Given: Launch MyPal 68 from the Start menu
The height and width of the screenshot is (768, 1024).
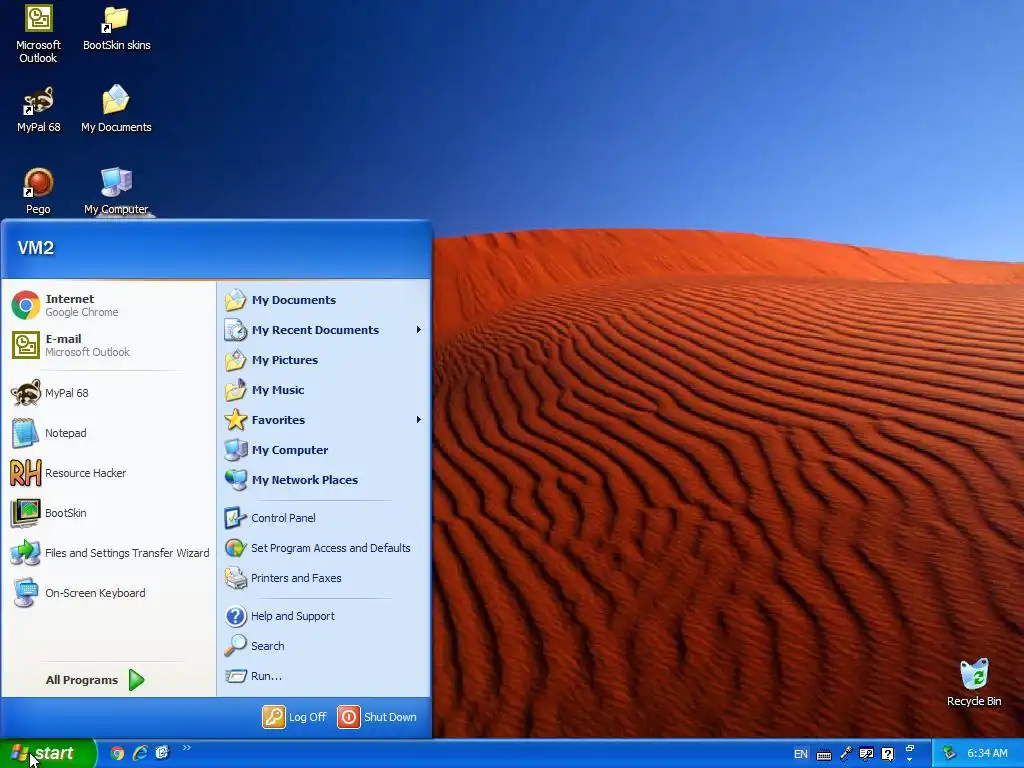Looking at the screenshot, I should coord(108,393).
